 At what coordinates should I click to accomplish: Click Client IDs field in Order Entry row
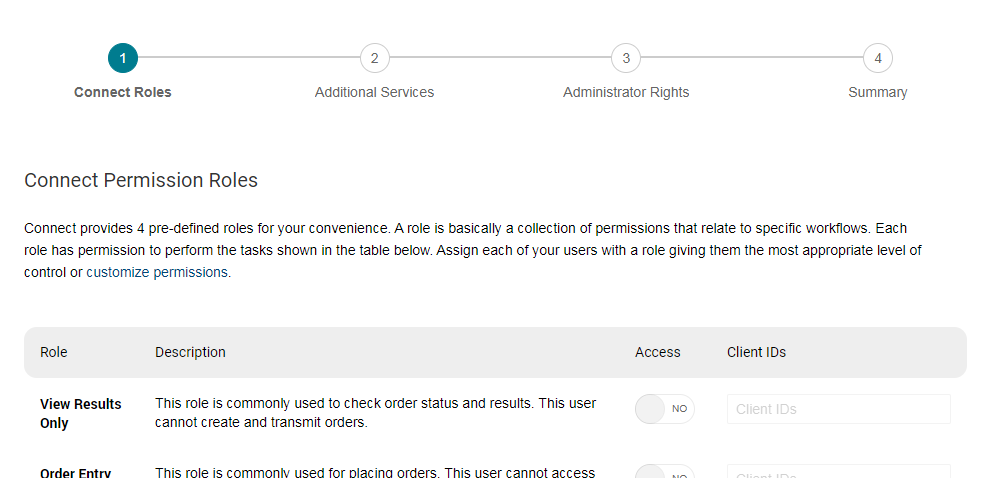pyautogui.click(x=838, y=473)
